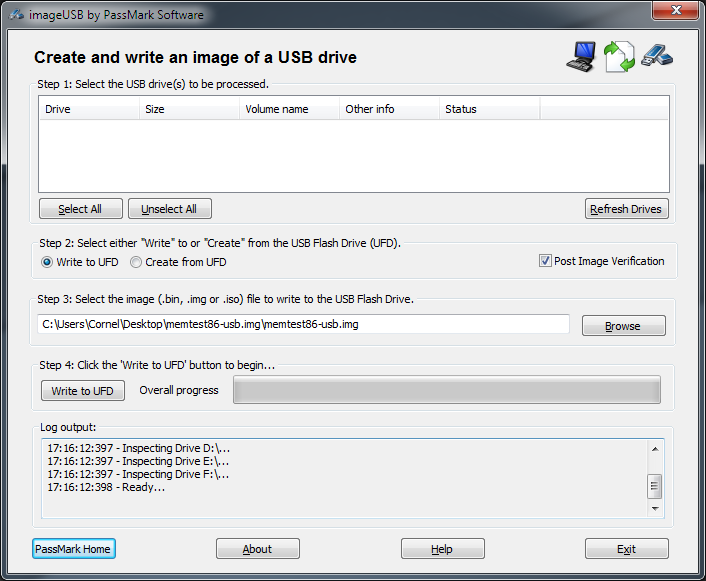Click the Status column header
The width and height of the screenshot is (706, 581).
click(x=489, y=109)
